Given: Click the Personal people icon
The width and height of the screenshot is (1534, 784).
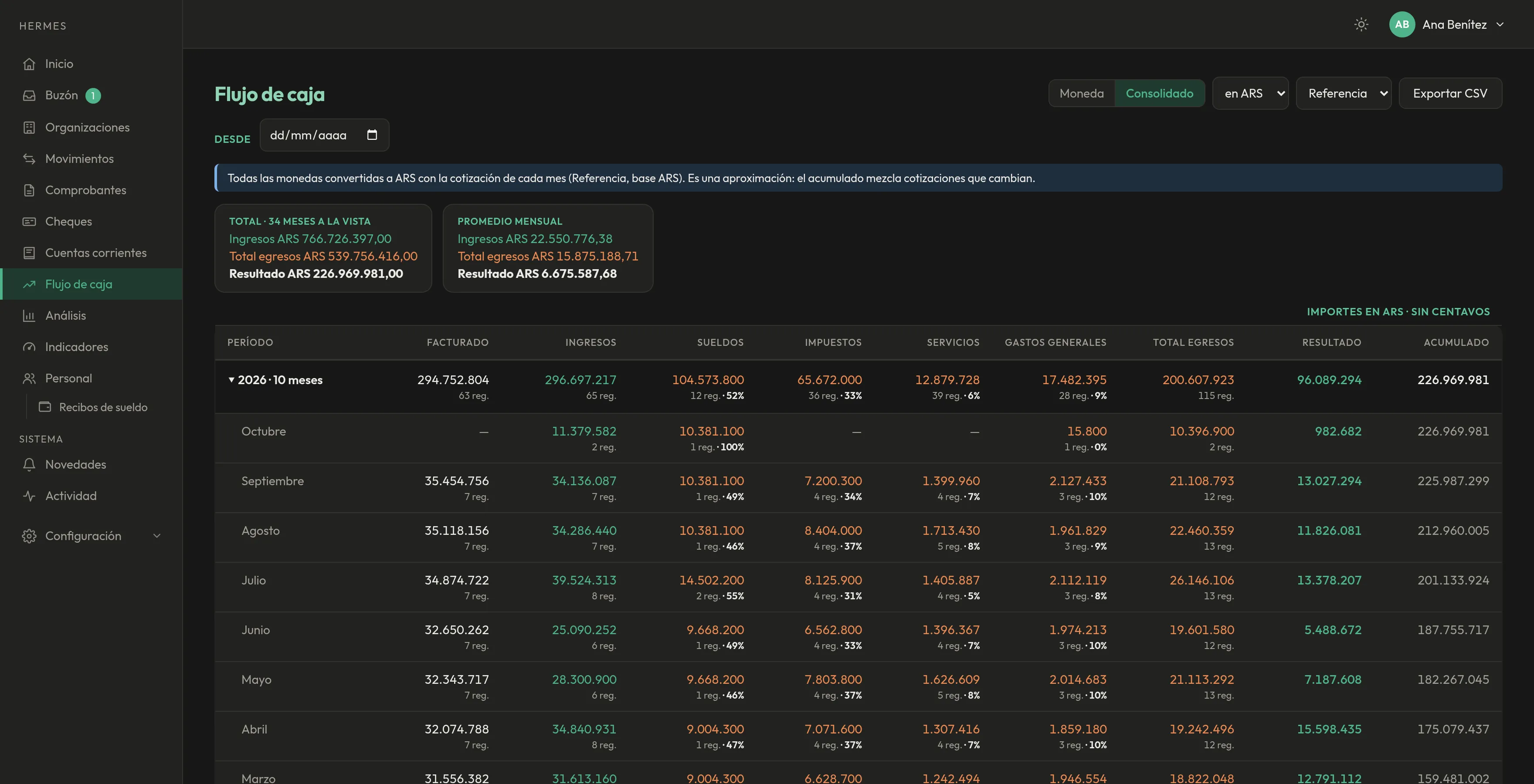Looking at the screenshot, I should (29, 378).
